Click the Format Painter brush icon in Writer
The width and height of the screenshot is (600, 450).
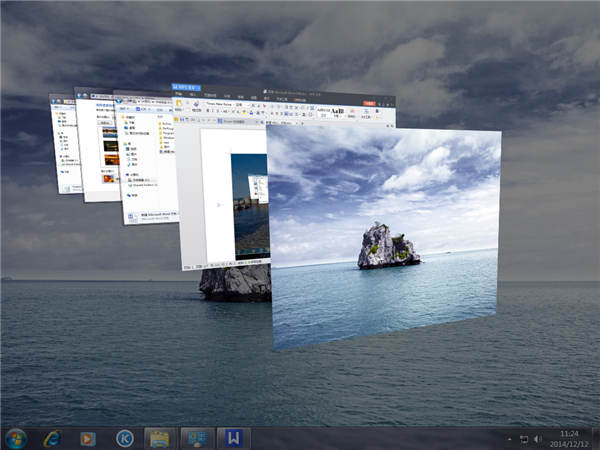click(196, 106)
